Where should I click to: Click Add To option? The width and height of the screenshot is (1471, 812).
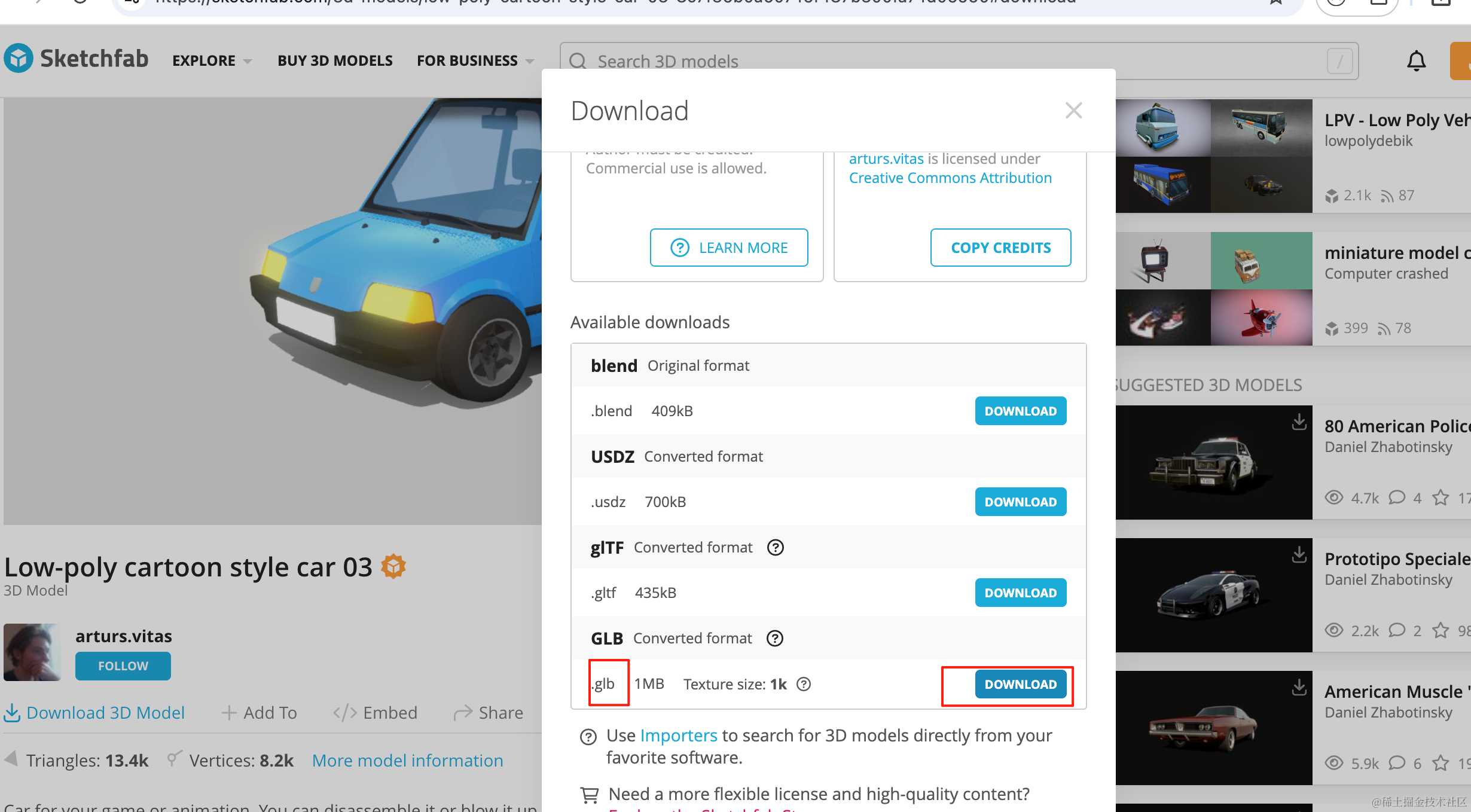click(x=259, y=713)
